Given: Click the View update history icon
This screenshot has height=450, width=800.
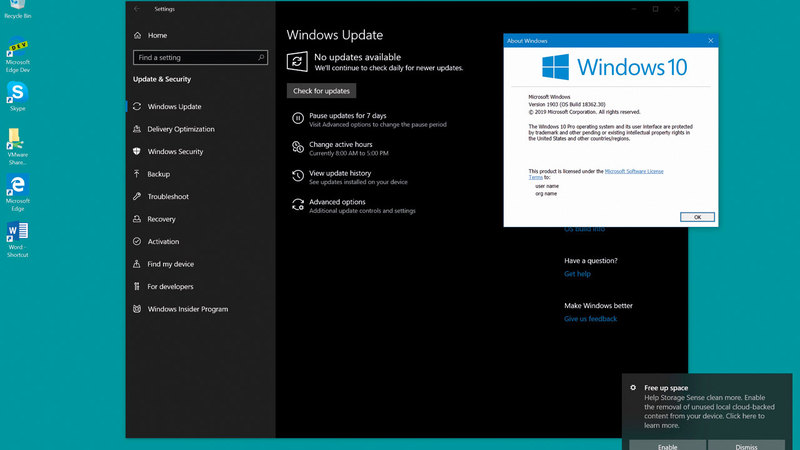Looking at the screenshot, I should click(x=297, y=176).
